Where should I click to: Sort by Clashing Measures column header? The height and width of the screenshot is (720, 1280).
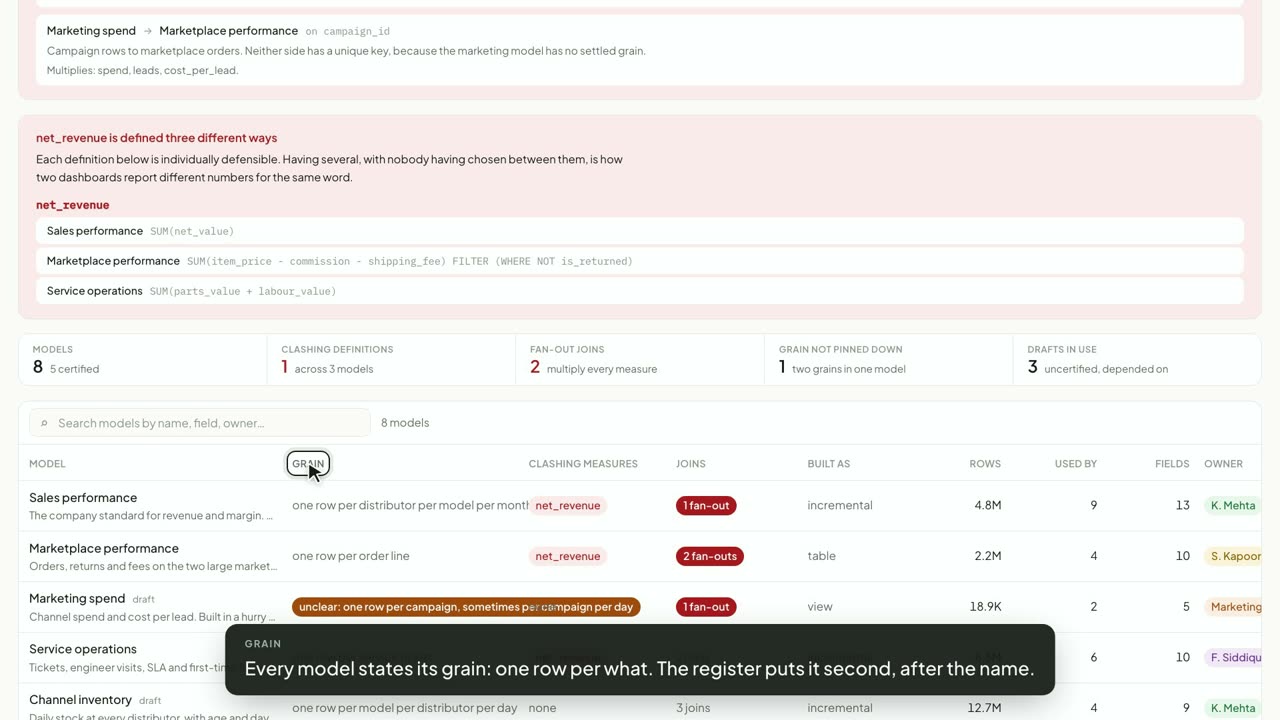(583, 464)
